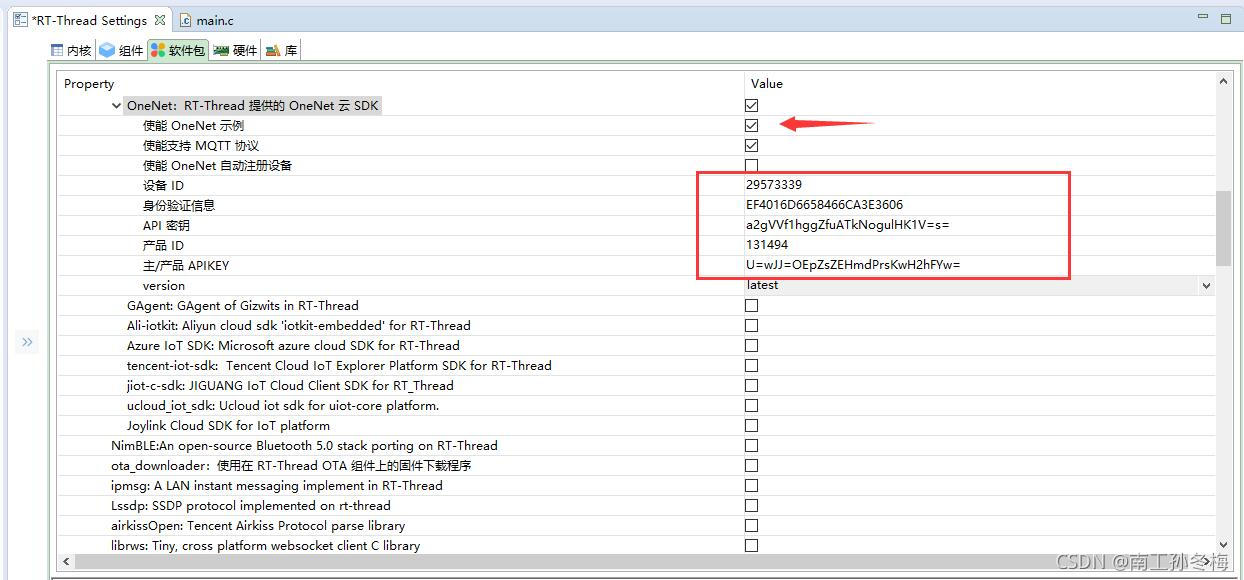The image size is (1244, 580).
Task: Select the librws websocket client row label
Action: (265, 545)
